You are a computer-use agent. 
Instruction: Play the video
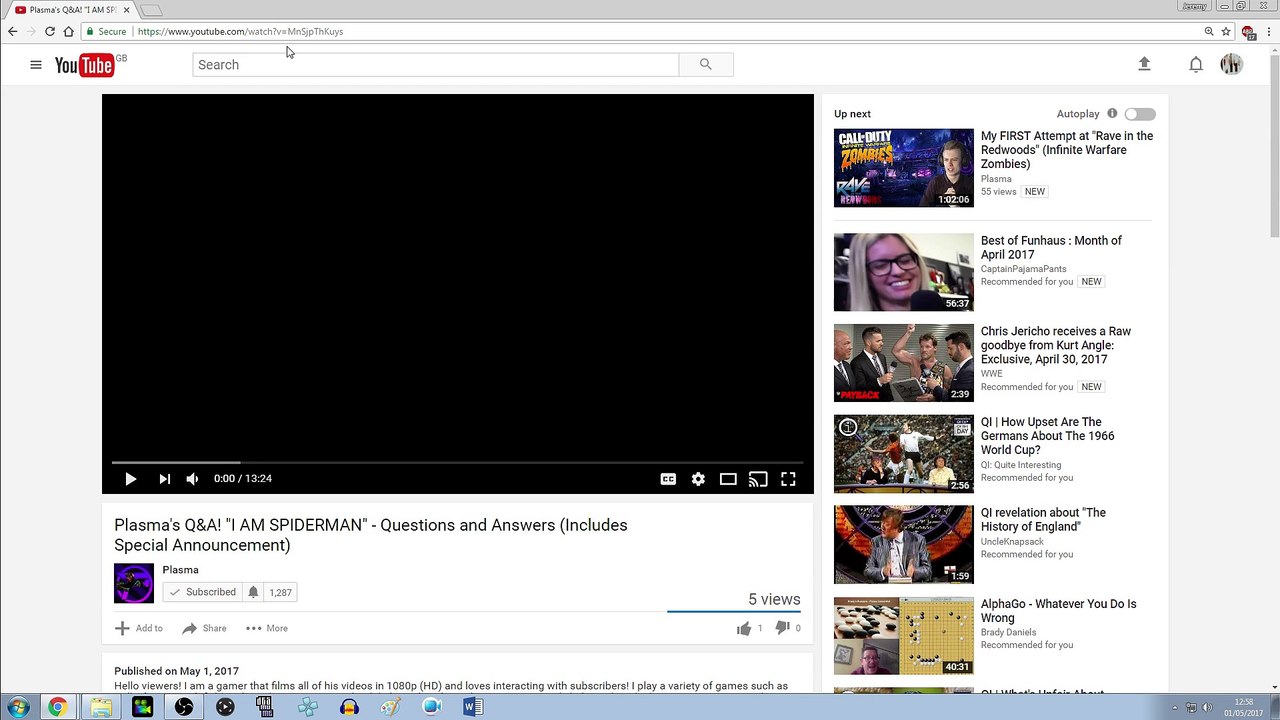(x=130, y=479)
